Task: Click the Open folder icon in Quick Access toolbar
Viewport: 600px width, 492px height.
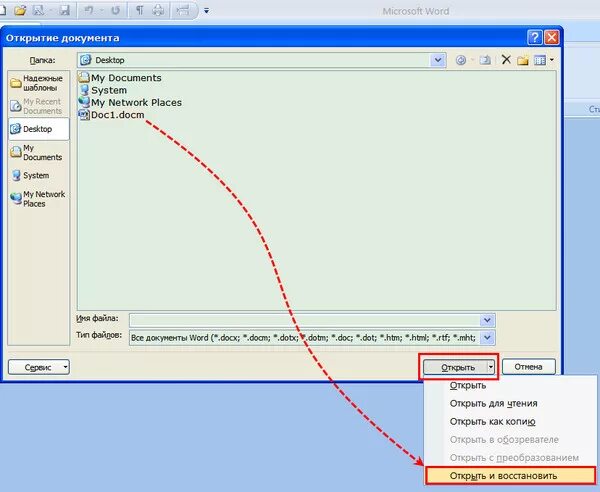Action: pyautogui.click(x=20, y=10)
